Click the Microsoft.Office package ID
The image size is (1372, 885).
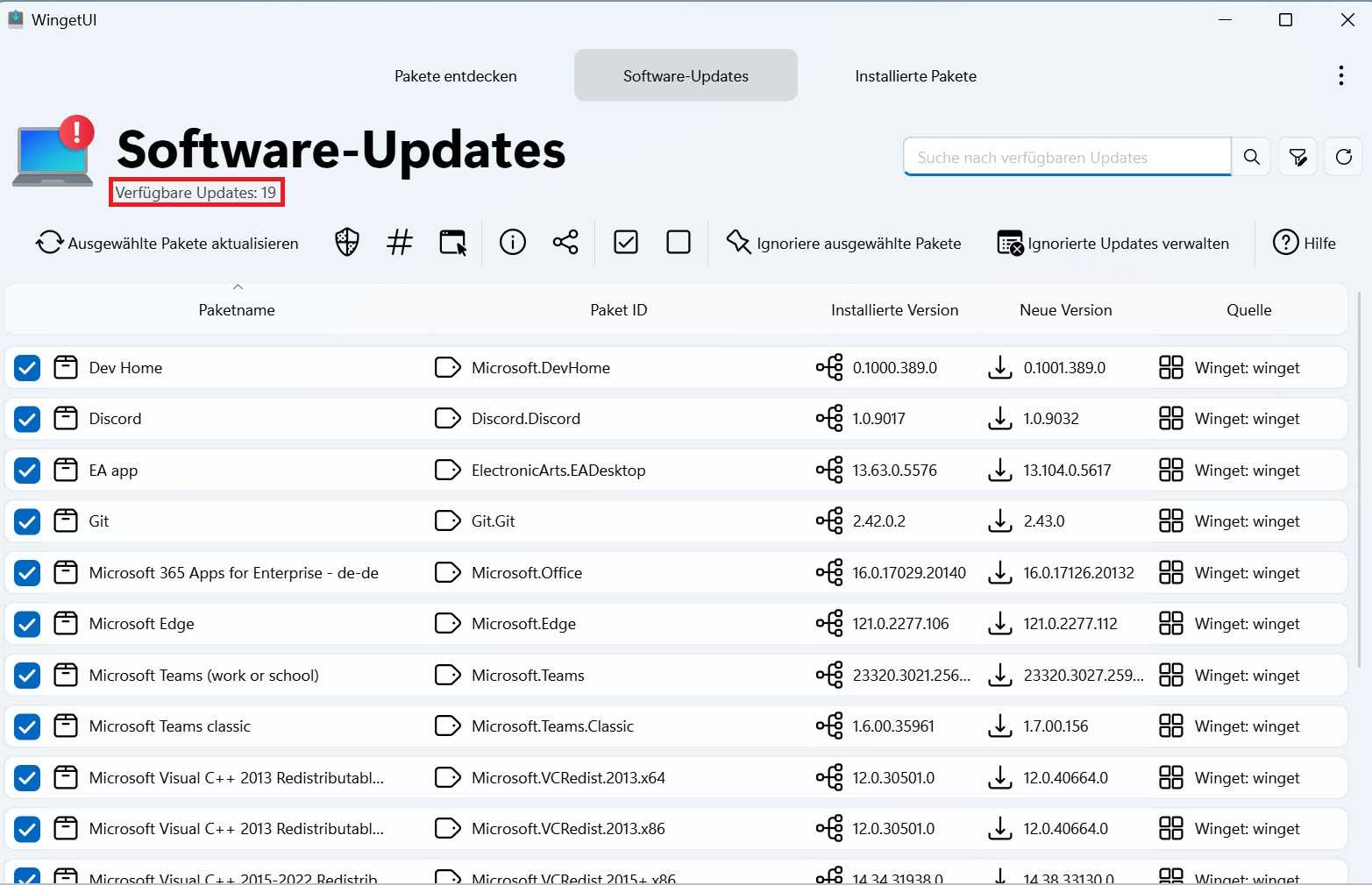tap(527, 573)
